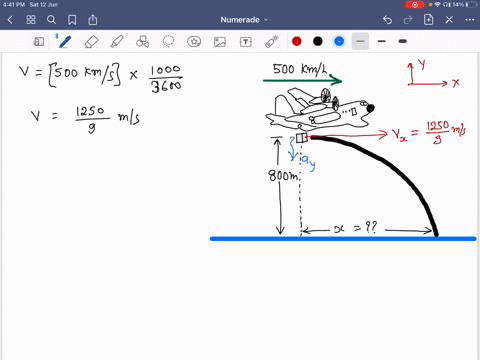Open the Numerade document title dropdown
480x360 pixels.
[244, 20]
